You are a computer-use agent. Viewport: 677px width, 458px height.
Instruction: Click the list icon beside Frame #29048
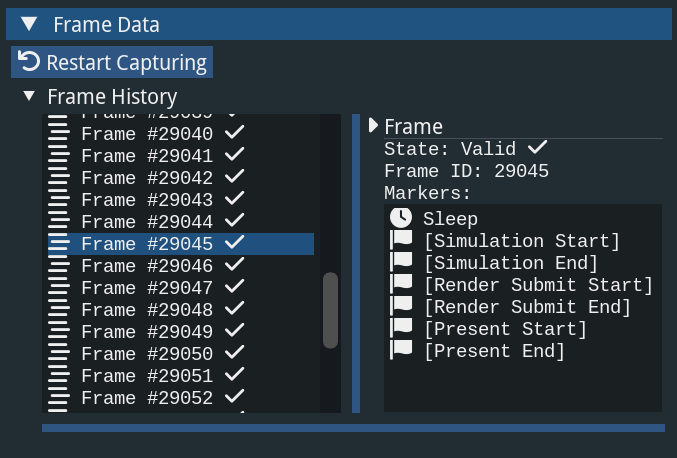59,310
